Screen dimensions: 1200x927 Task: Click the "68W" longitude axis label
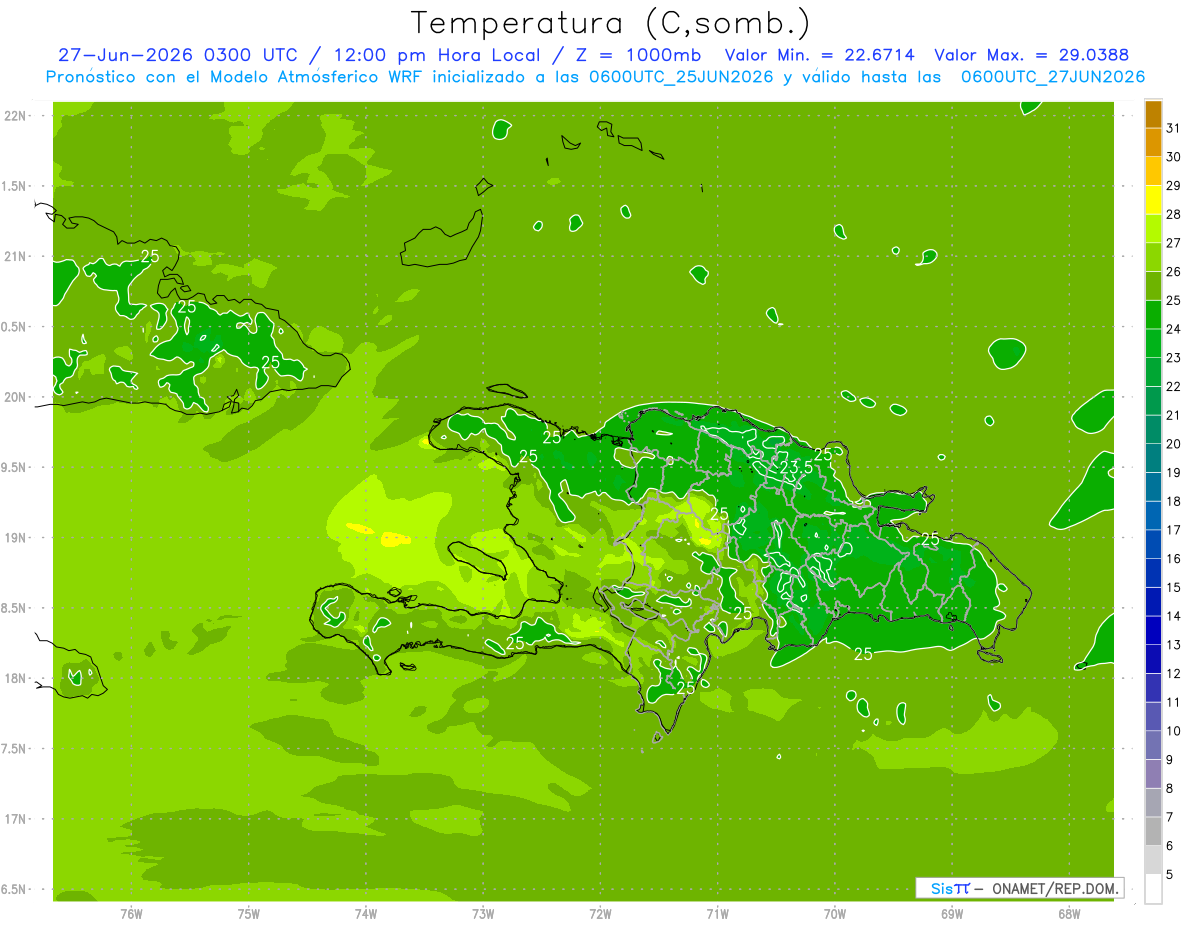click(1069, 914)
